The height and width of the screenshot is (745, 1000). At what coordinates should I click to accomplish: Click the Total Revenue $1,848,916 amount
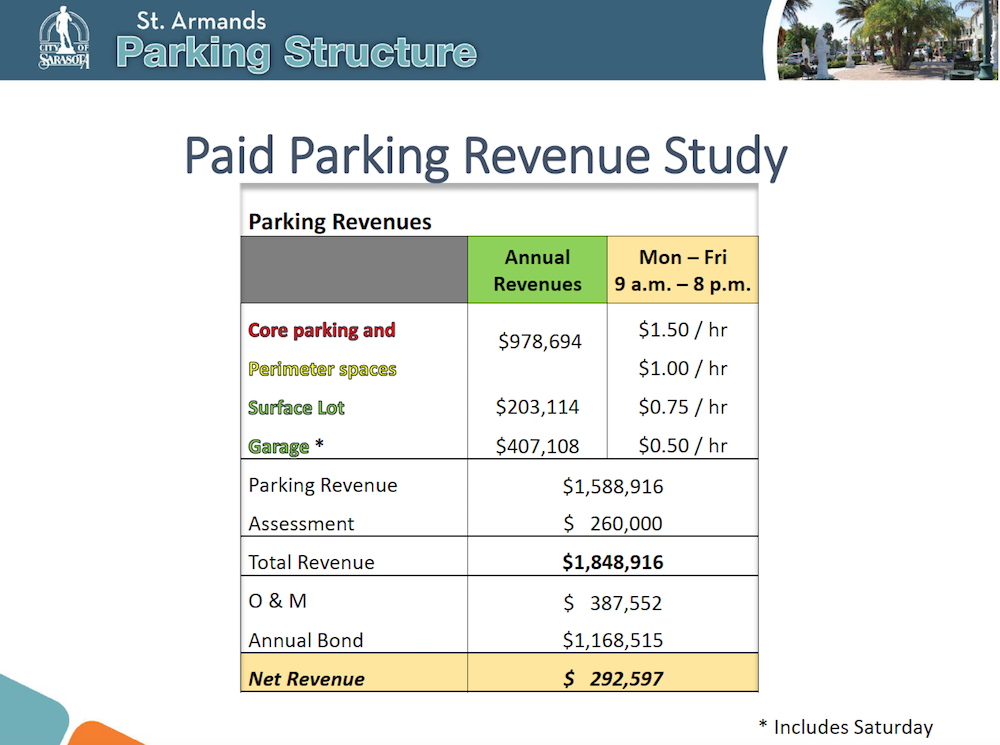[x=613, y=562]
